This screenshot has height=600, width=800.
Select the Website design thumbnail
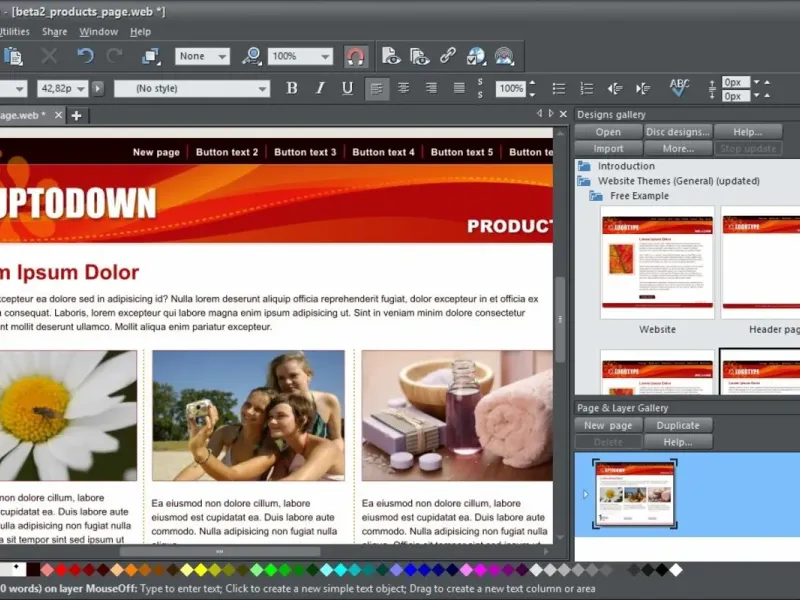point(657,262)
